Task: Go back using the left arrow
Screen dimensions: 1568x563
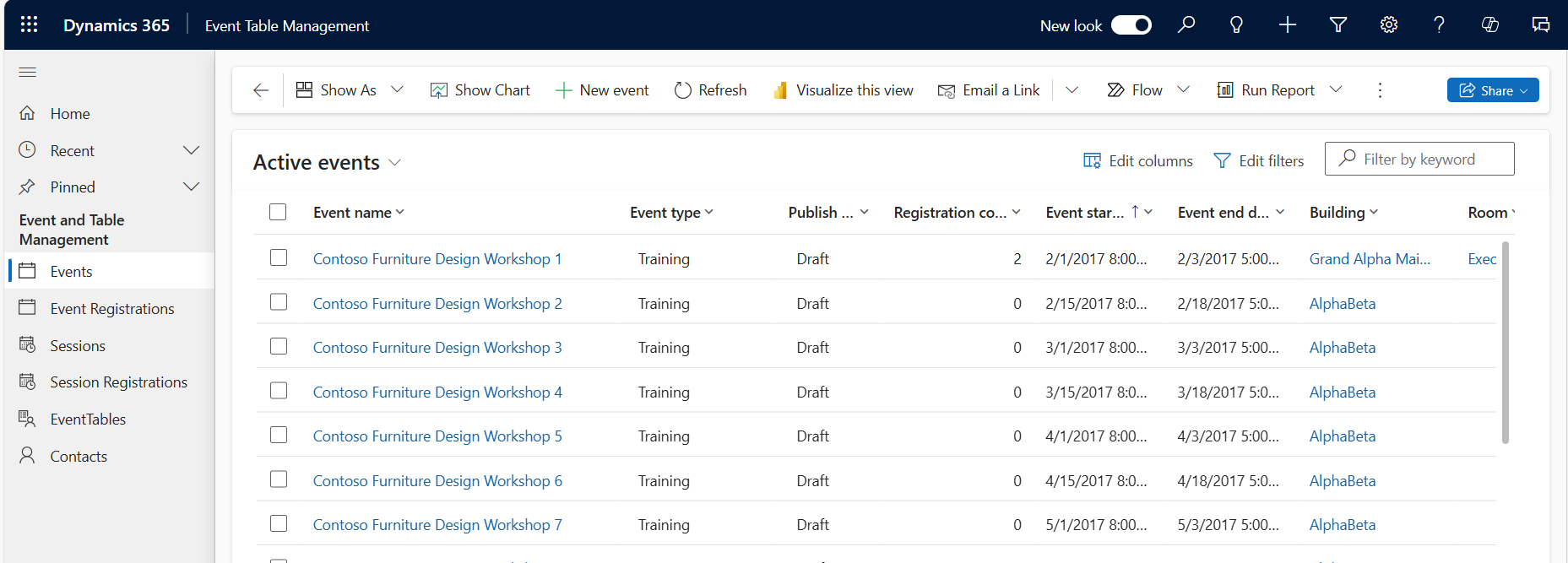Action: [261, 90]
